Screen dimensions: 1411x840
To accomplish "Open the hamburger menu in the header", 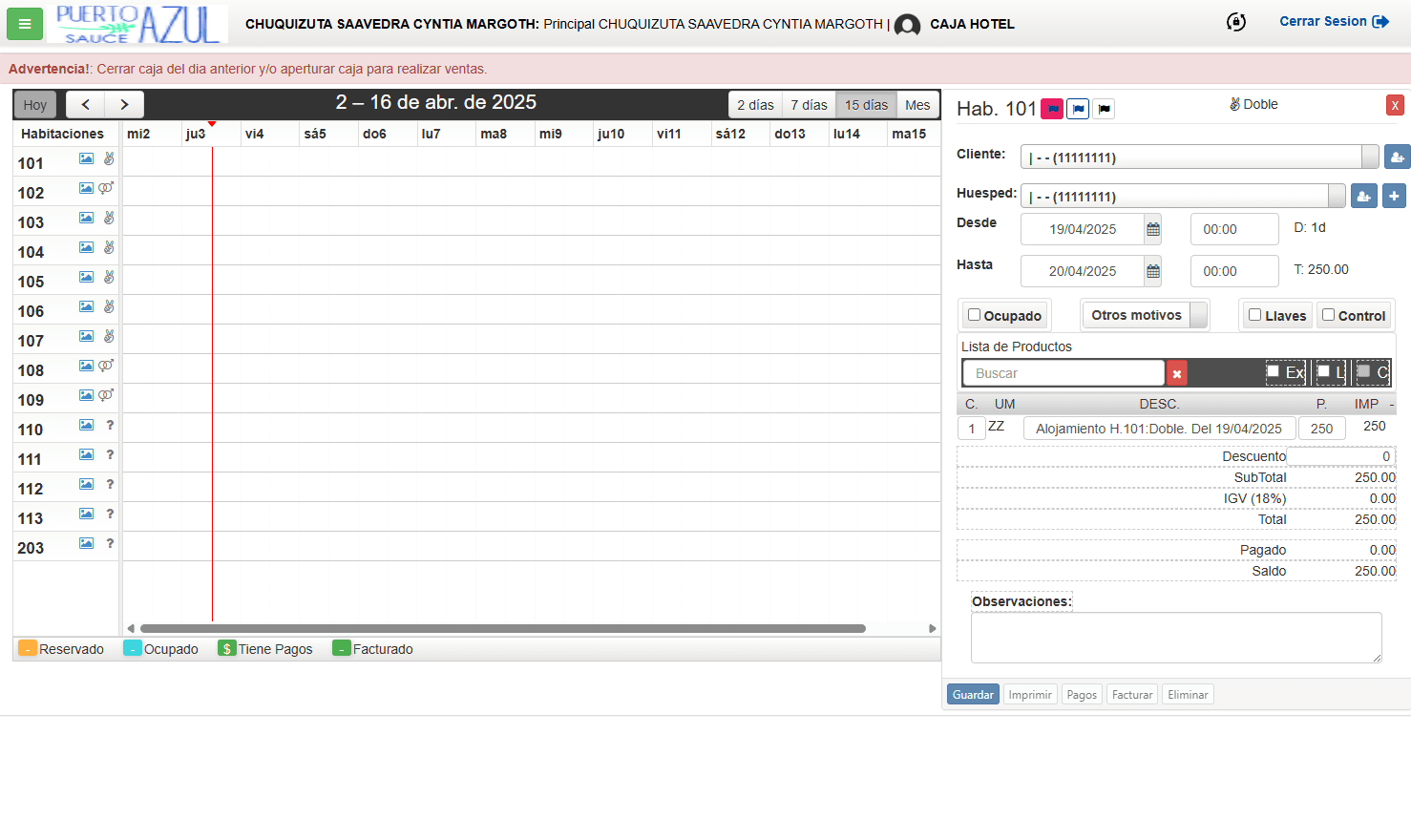I will pyautogui.click(x=25, y=24).
